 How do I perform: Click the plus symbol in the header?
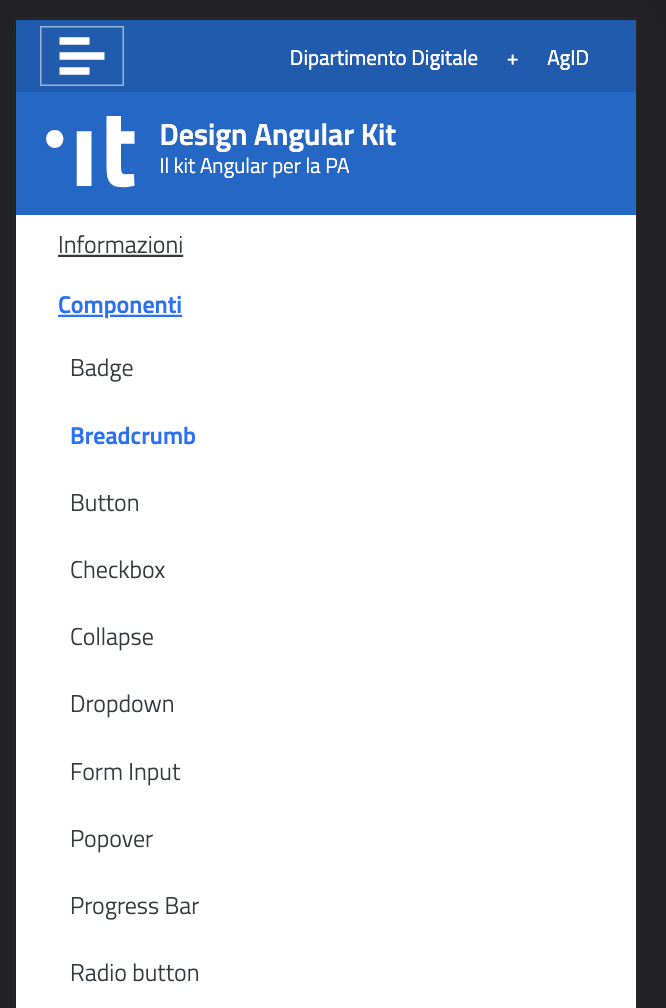pyautogui.click(x=512, y=58)
